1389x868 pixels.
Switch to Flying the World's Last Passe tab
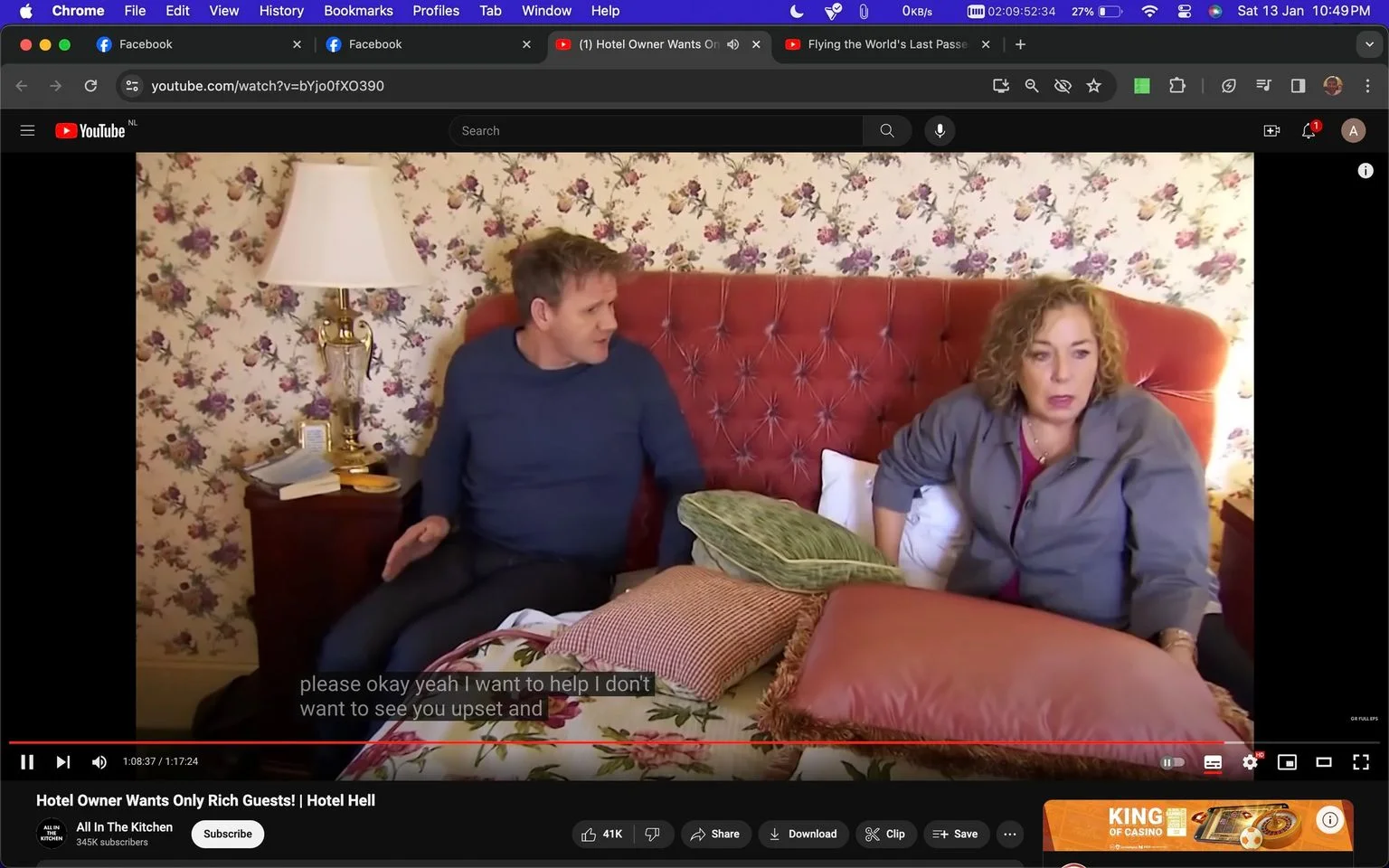tap(887, 44)
